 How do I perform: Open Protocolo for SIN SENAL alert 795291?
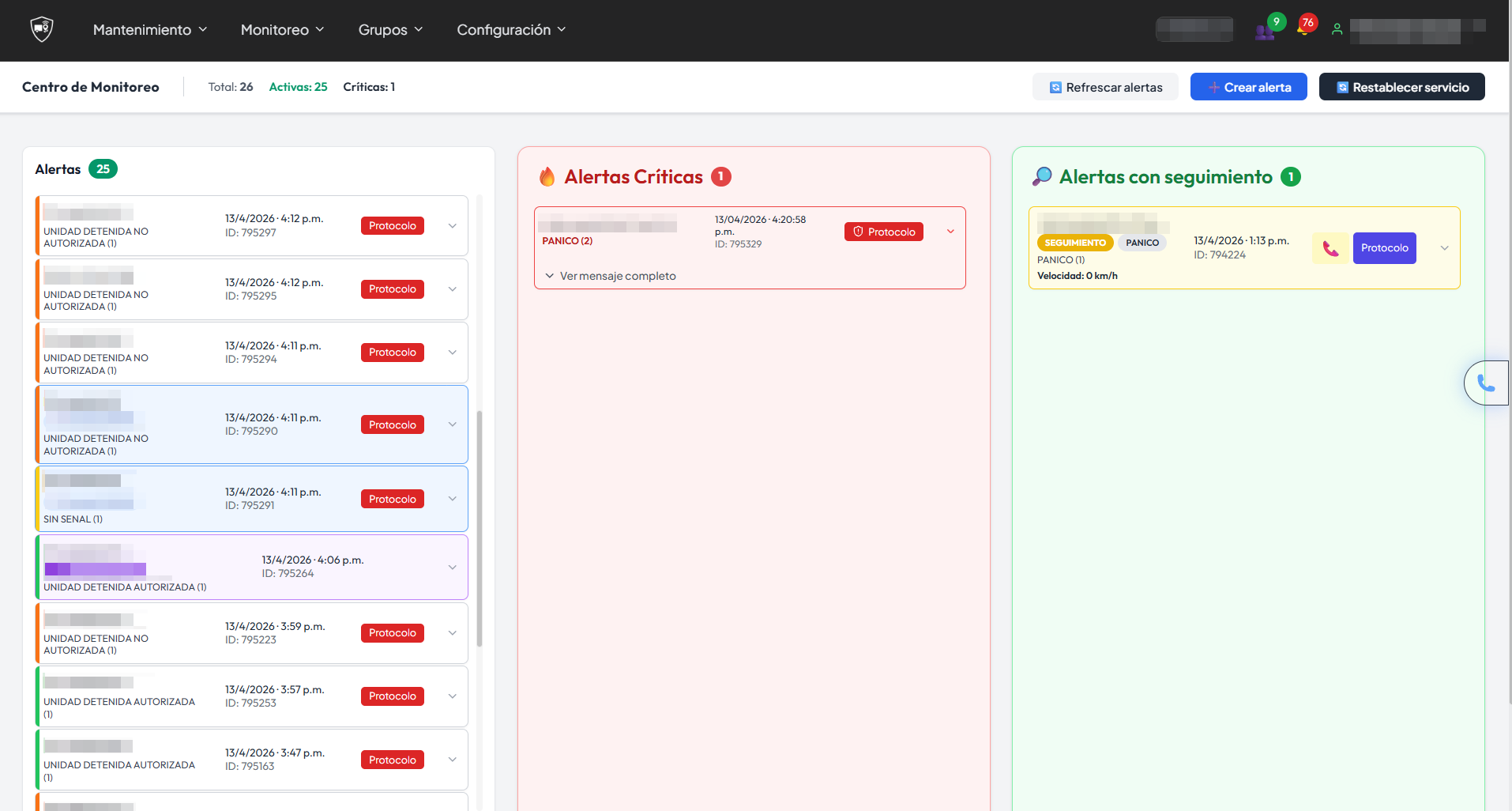[x=393, y=500]
